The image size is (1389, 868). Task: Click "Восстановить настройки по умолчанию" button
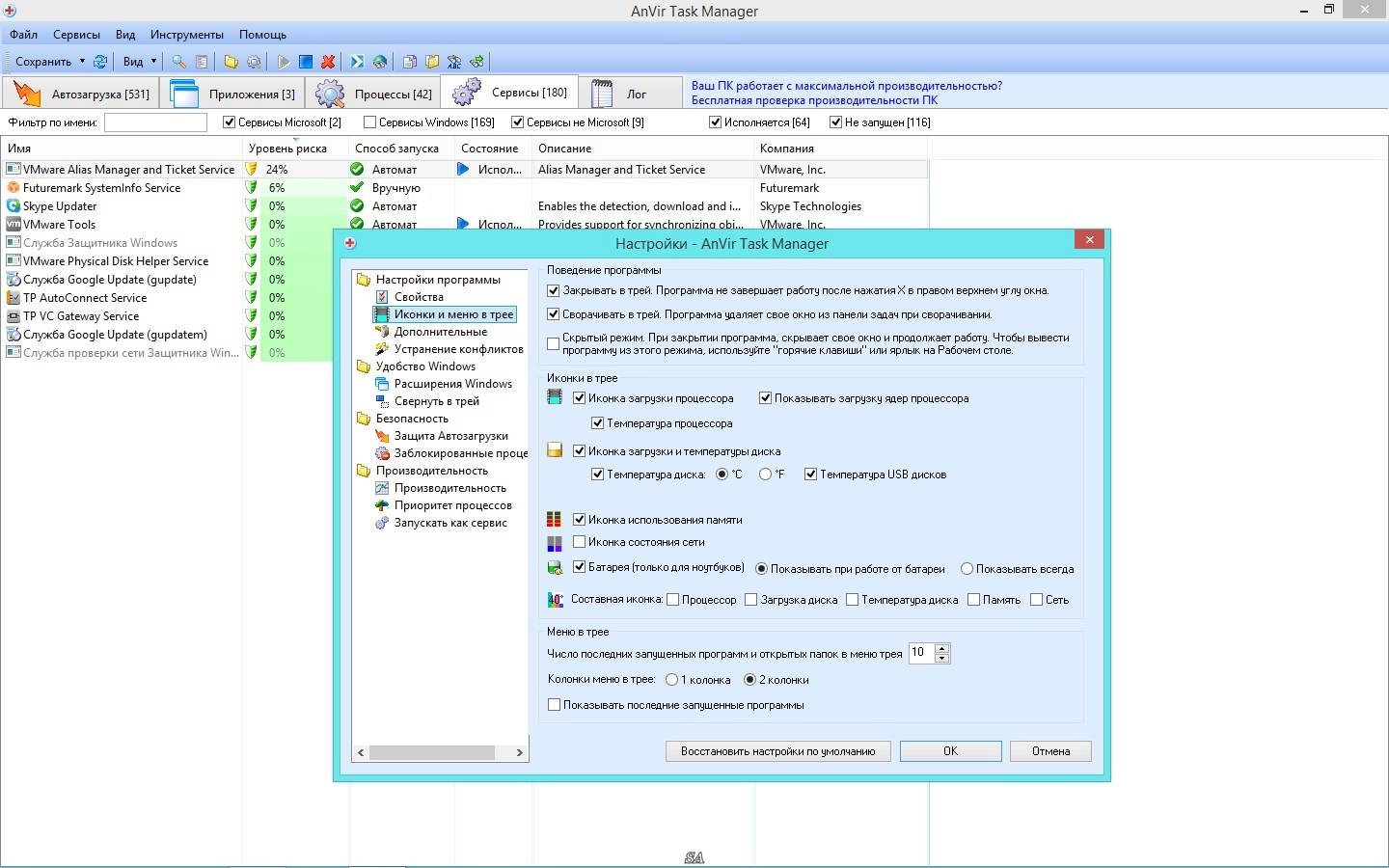coord(777,751)
